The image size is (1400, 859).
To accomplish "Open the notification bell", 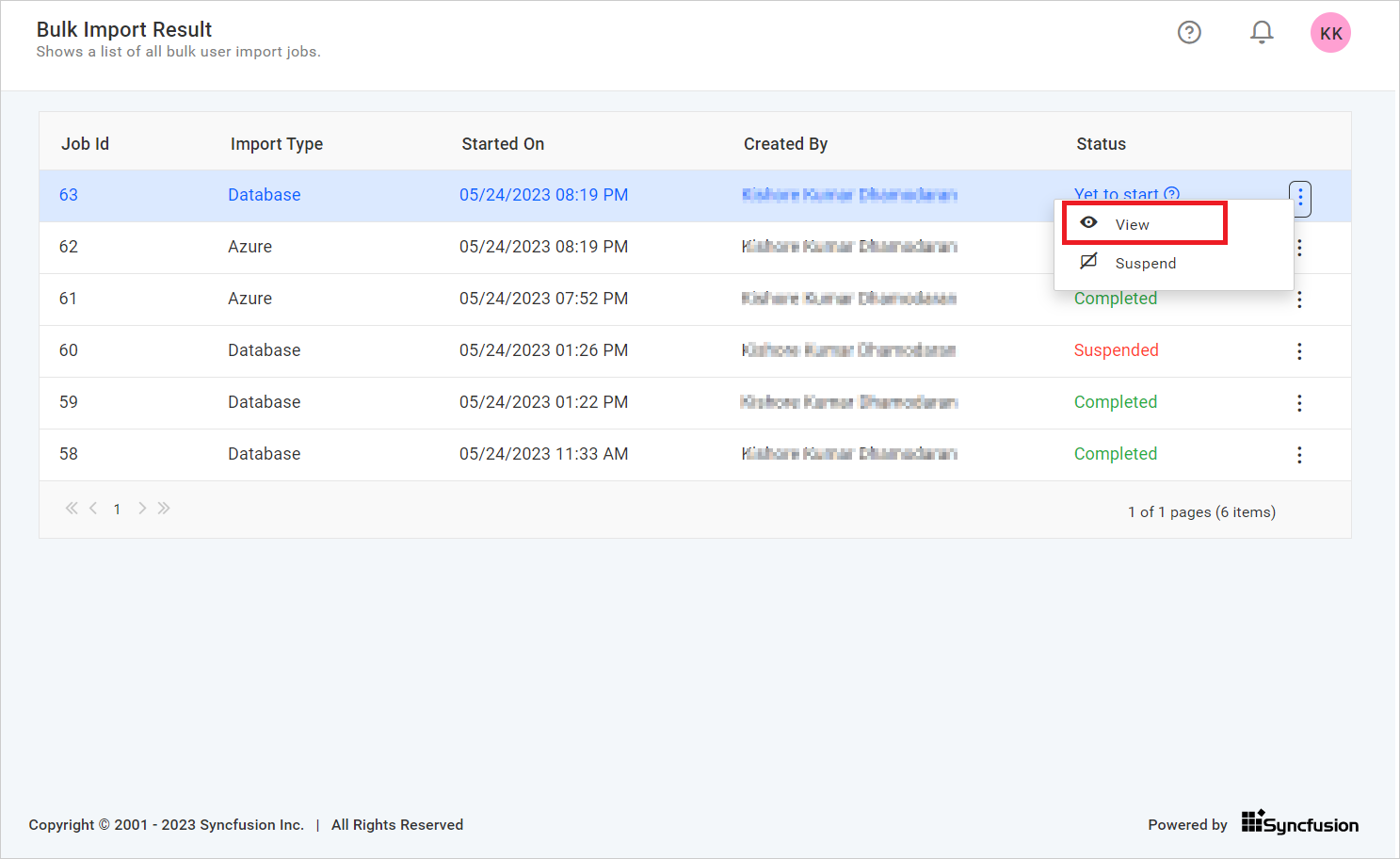I will pos(1262,31).
